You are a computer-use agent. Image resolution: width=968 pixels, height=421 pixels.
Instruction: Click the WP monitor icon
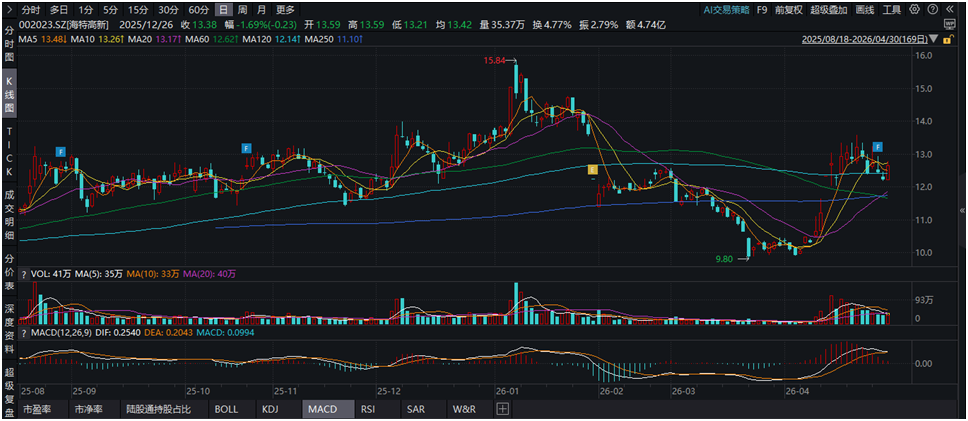coord(949,25)
